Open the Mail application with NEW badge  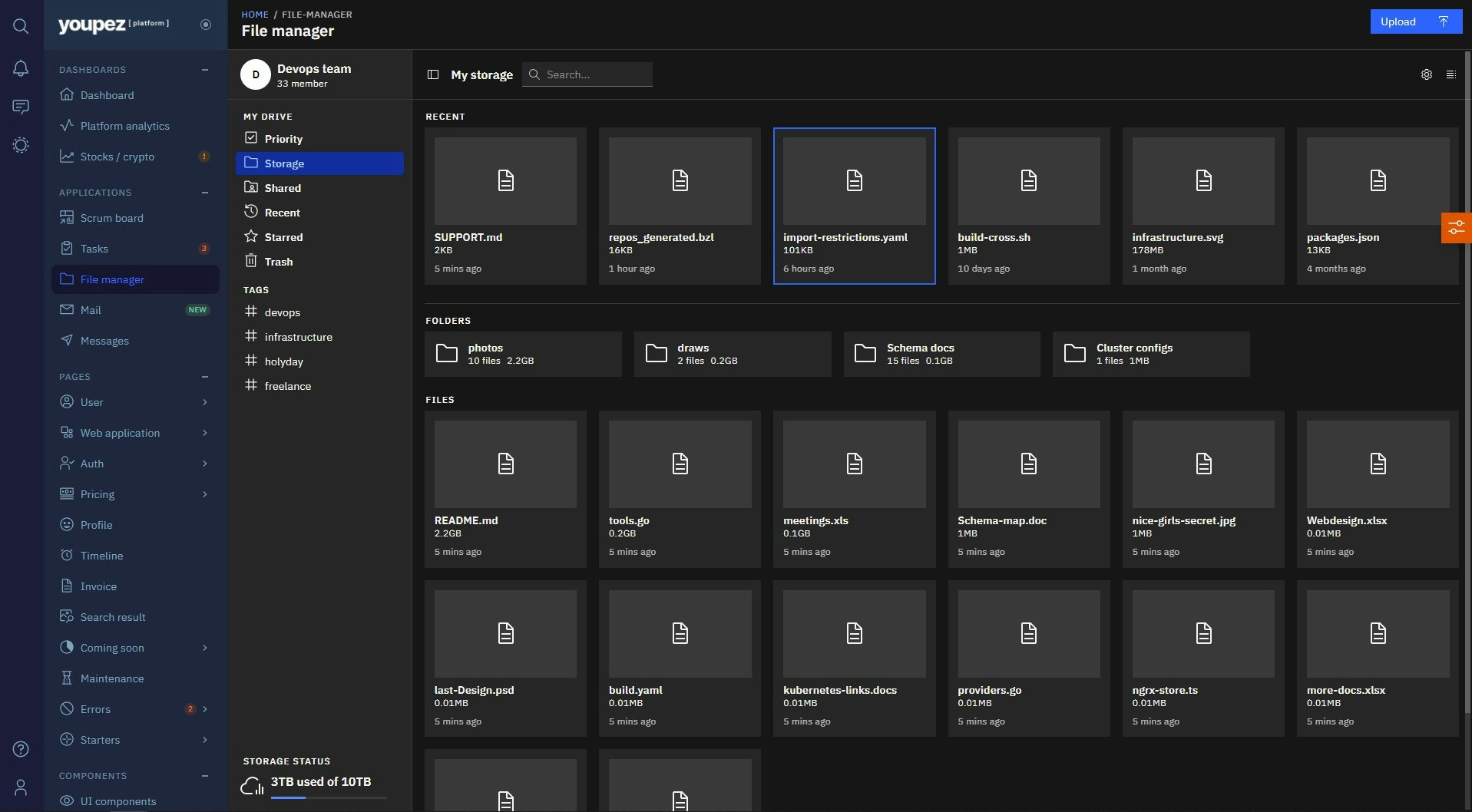click(x=90, y=310)
